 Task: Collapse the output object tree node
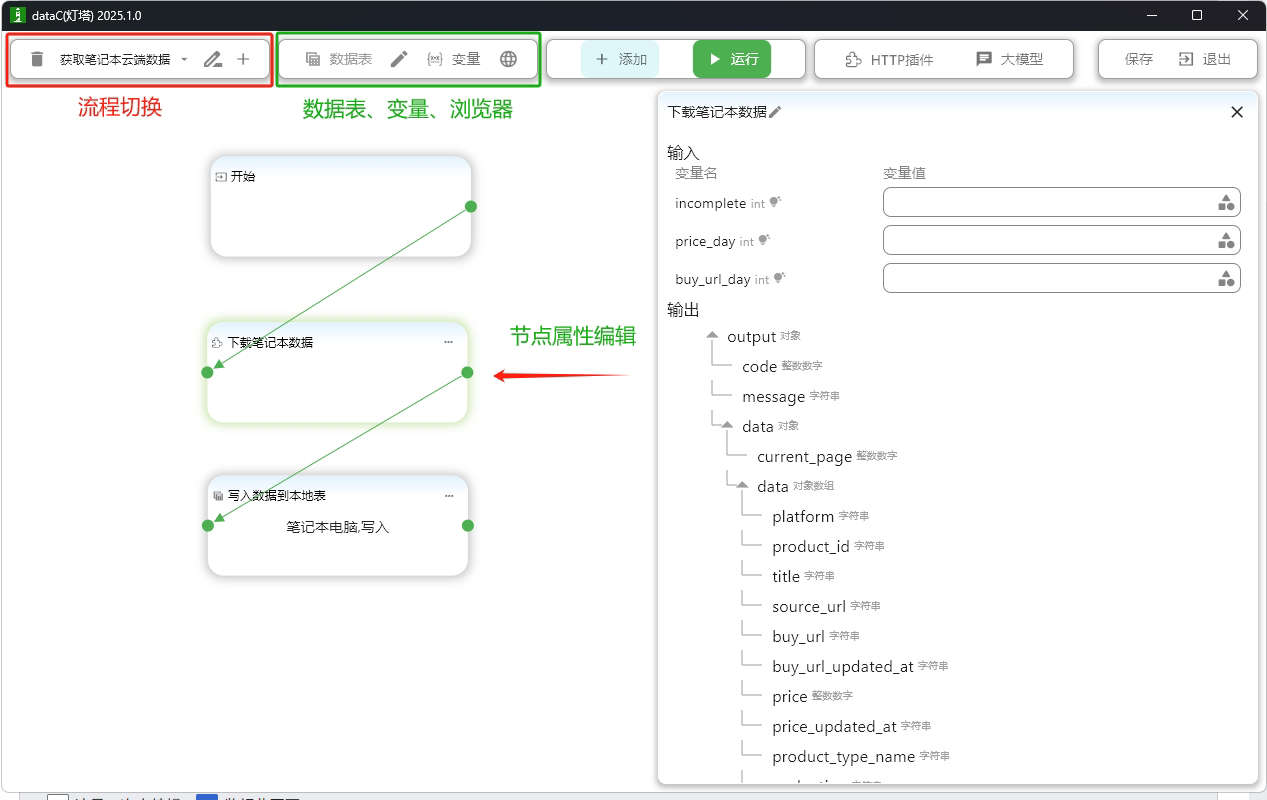(x=712, y=336)
